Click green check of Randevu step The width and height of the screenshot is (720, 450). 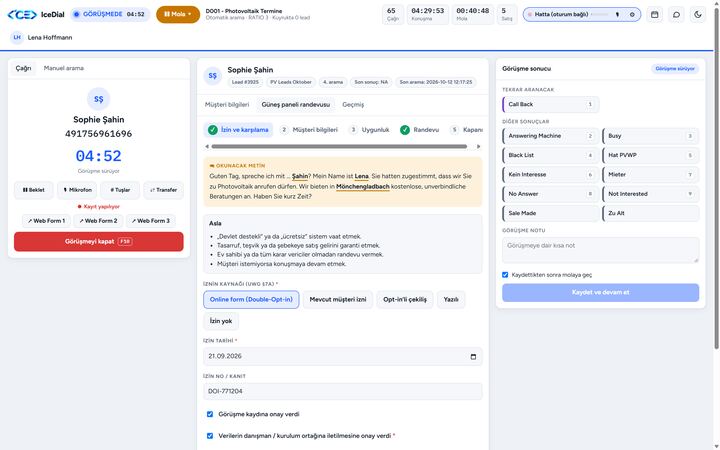click(405, 130)
